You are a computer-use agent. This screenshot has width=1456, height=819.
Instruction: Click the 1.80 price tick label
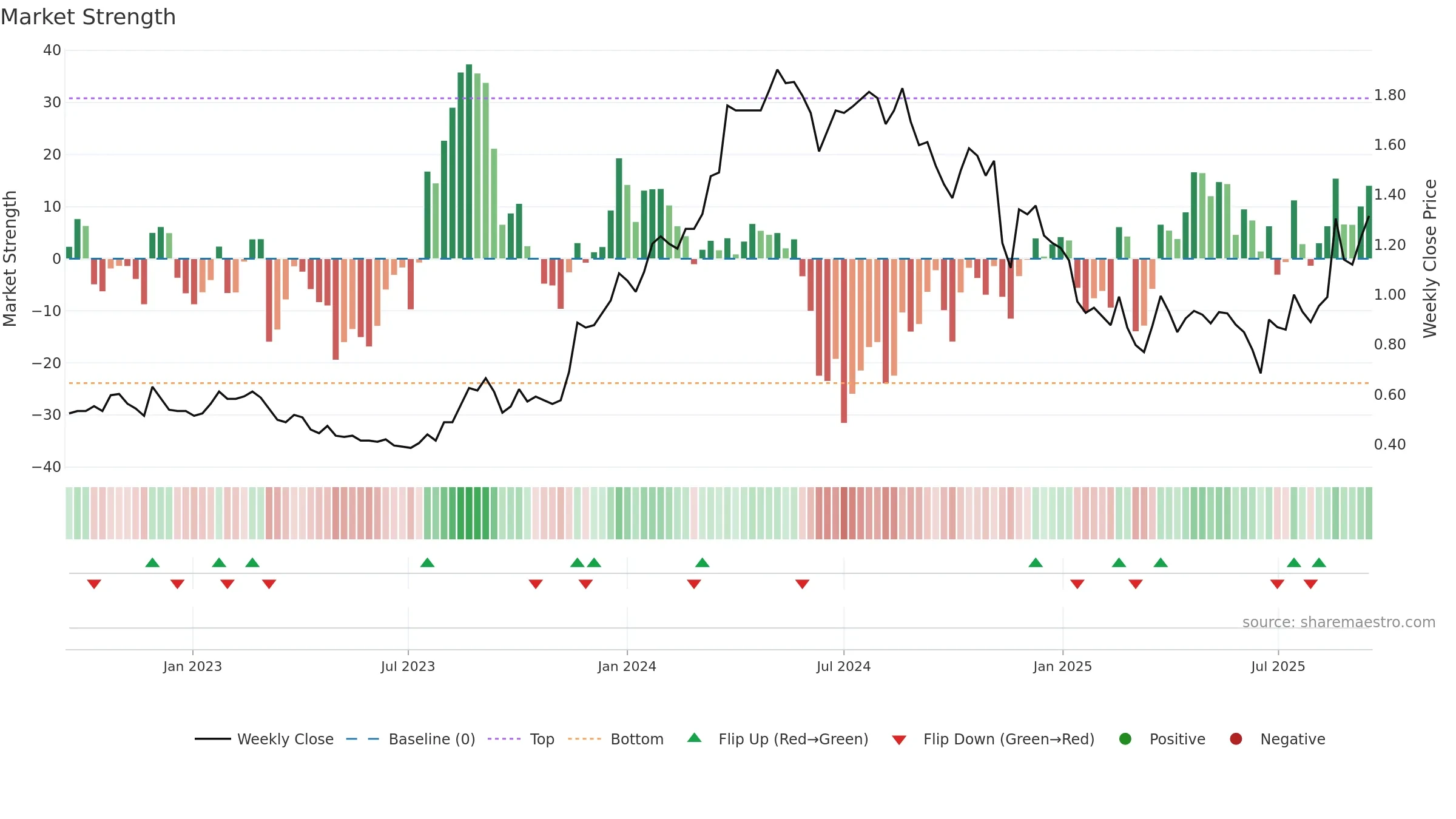coord(1390,95)
